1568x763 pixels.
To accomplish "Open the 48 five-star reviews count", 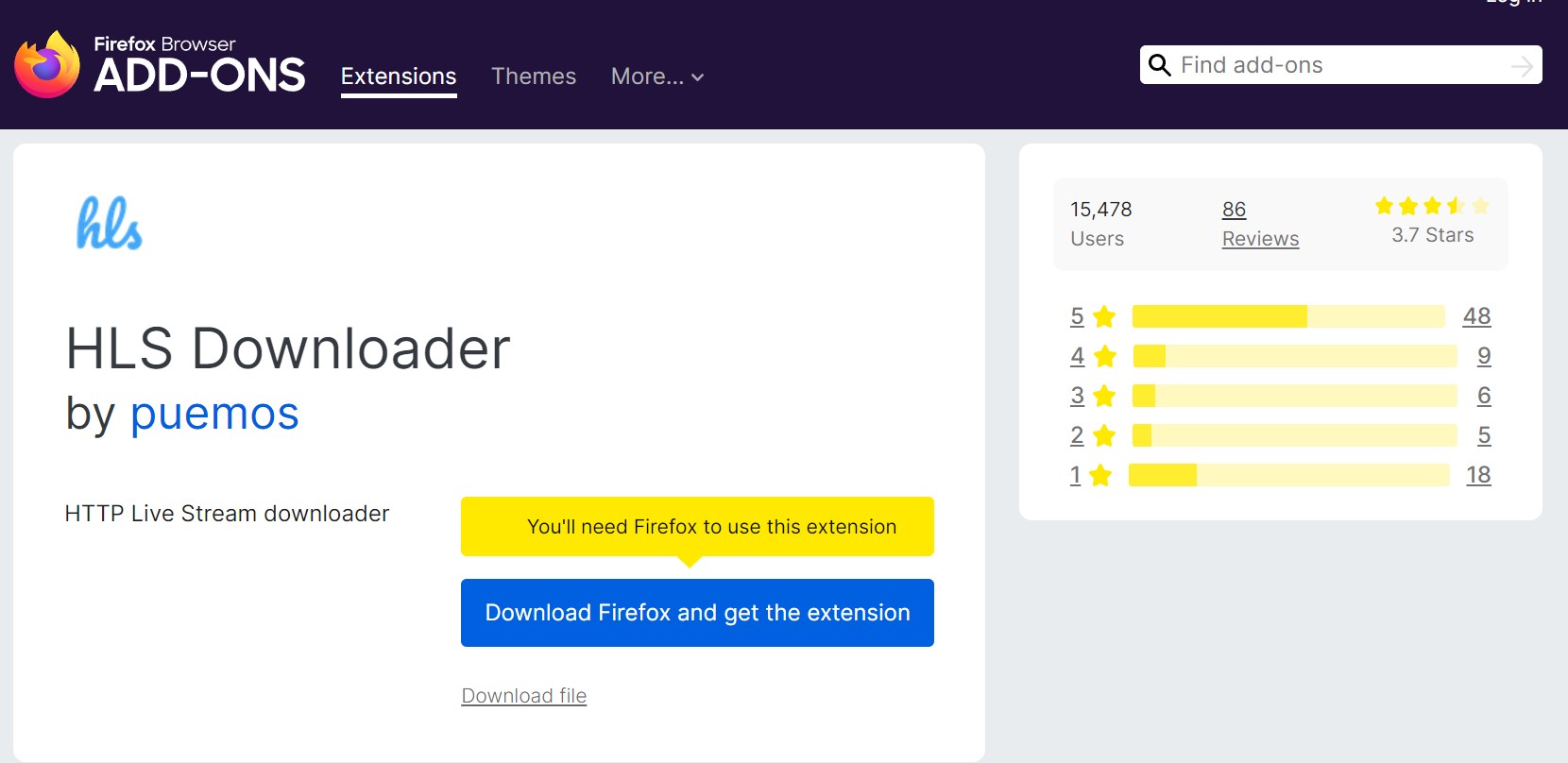I will click(1476, 316).
